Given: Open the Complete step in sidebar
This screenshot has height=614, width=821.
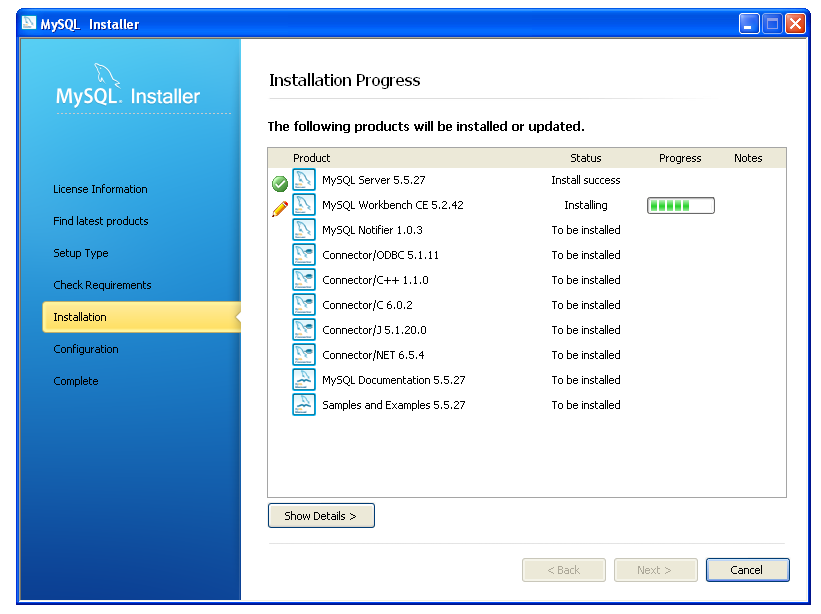Looking at the screenshot, I should 75,381.
